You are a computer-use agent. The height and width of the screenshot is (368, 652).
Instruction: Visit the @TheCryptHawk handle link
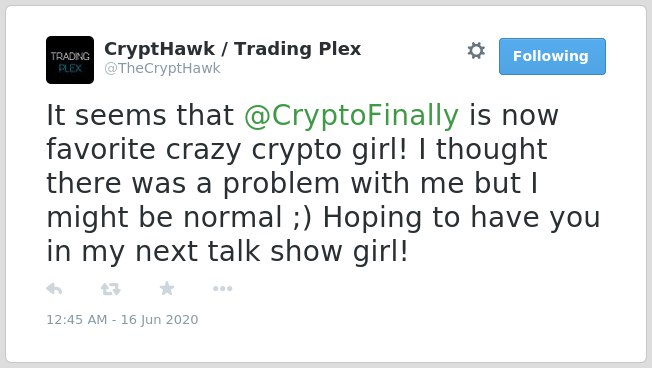point(162,68)
